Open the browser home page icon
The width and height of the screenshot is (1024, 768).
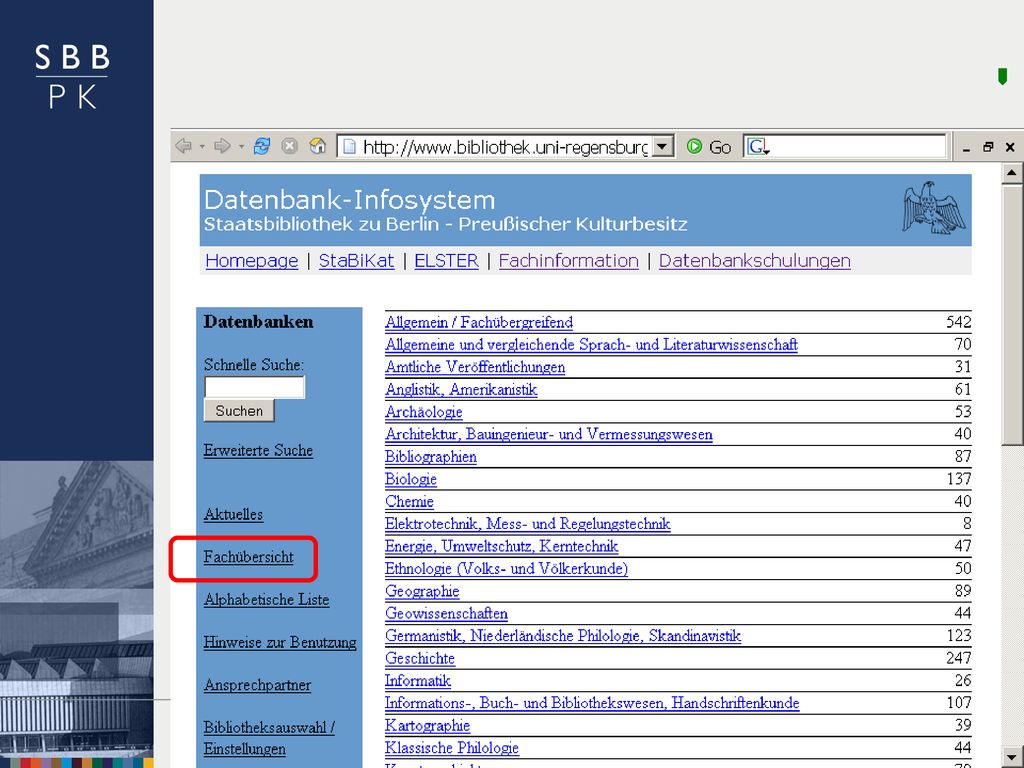click(x=317, y=146)
